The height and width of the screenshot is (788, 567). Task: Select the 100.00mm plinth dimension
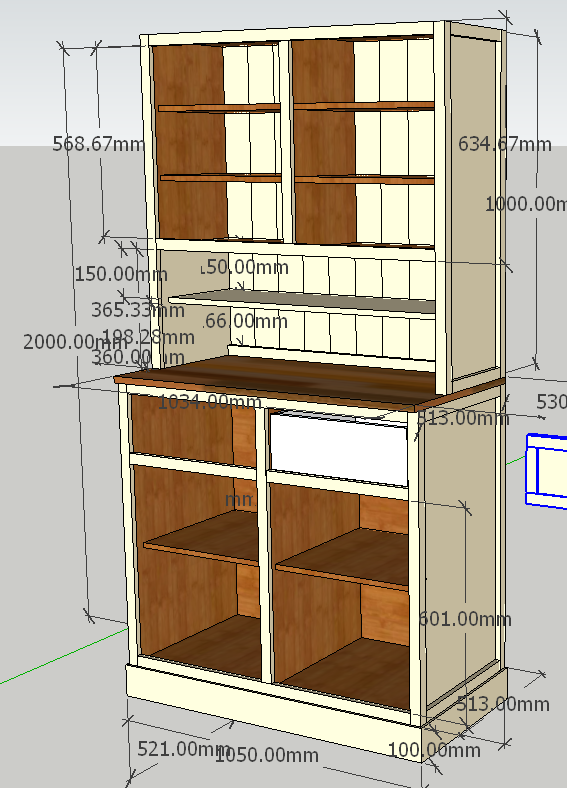tap(434, 750)
